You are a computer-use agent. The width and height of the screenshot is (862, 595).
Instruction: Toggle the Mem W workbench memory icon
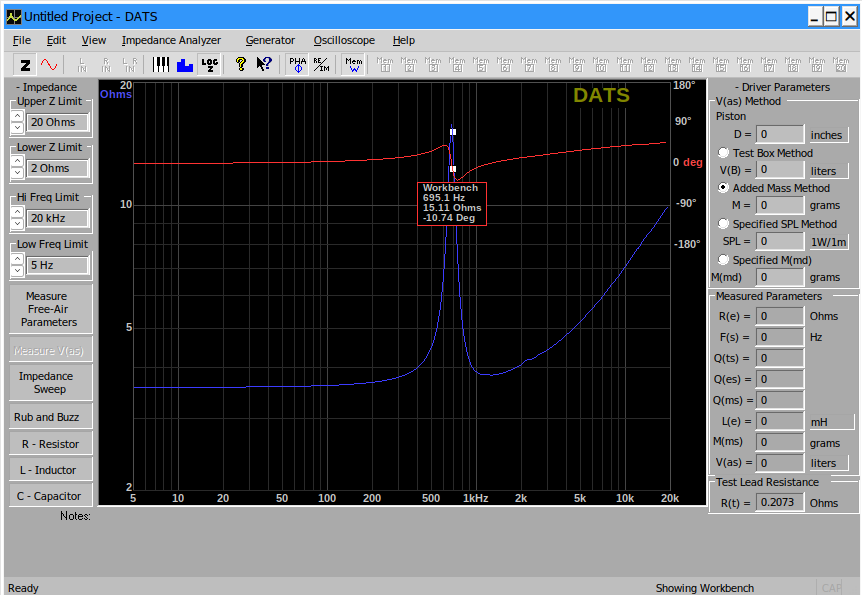[x=353, y=65]
